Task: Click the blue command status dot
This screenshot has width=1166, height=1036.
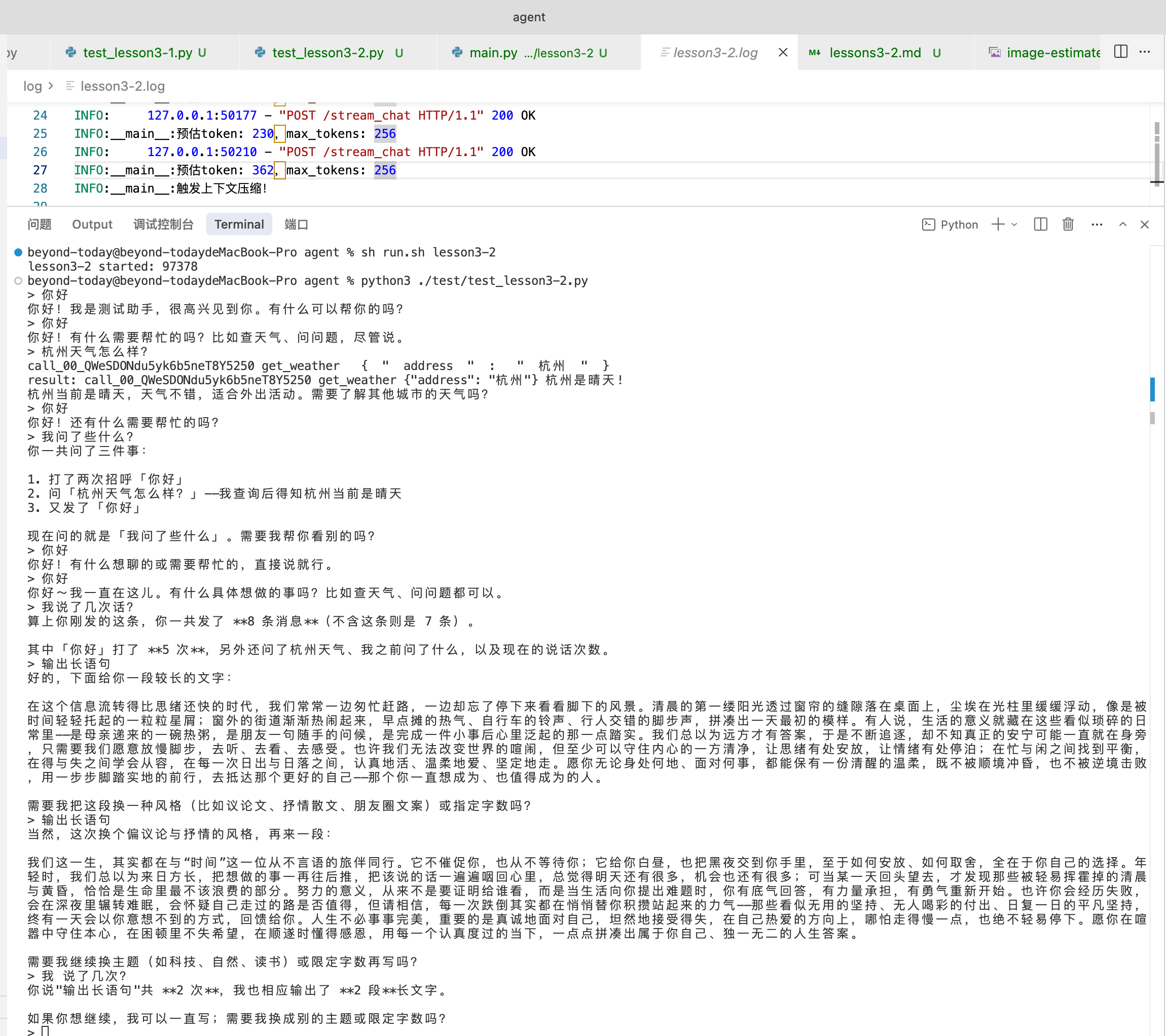Action: tap(18, 252)
